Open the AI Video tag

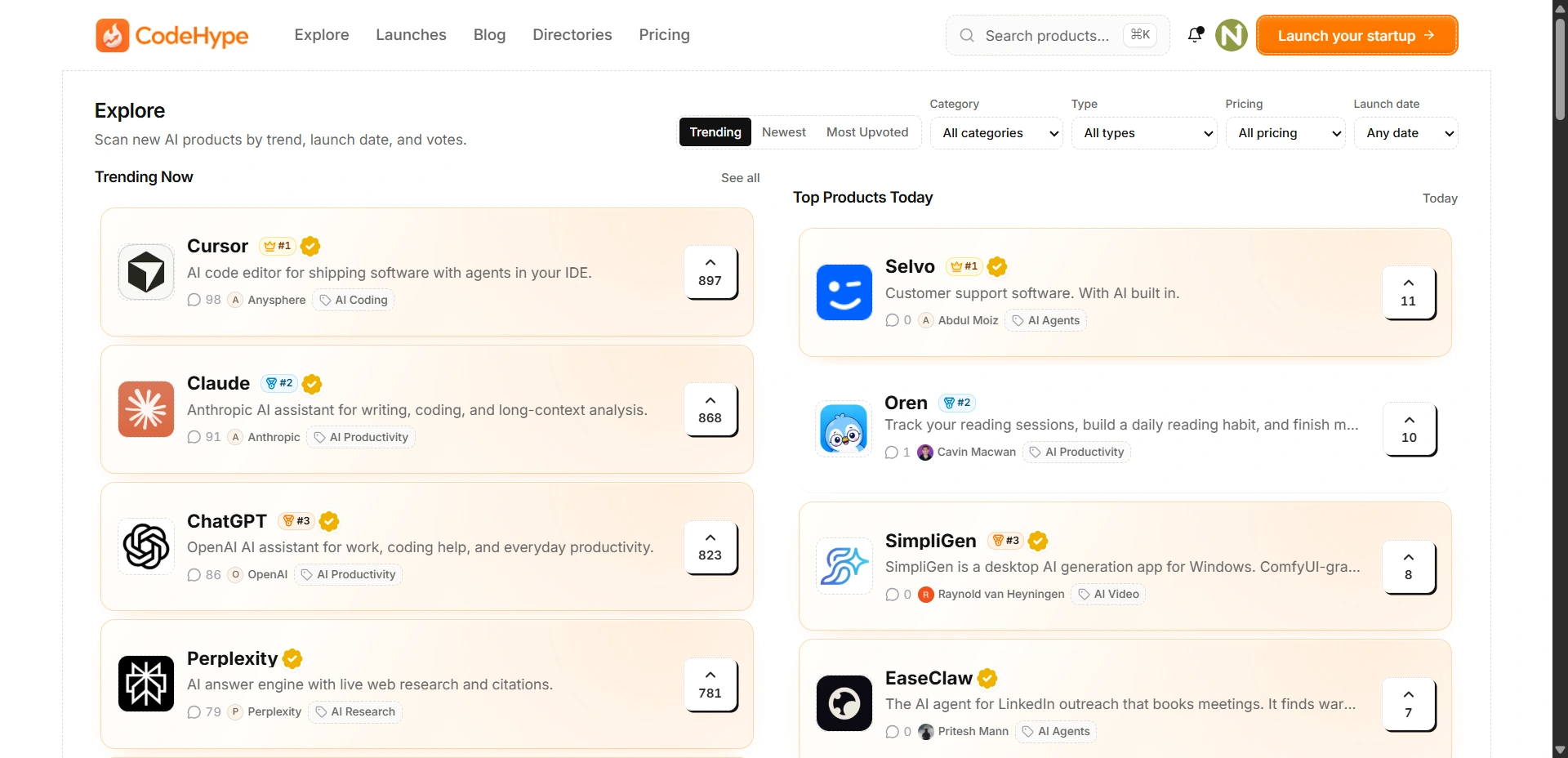pyautogui.click(x=1108, y=594)
